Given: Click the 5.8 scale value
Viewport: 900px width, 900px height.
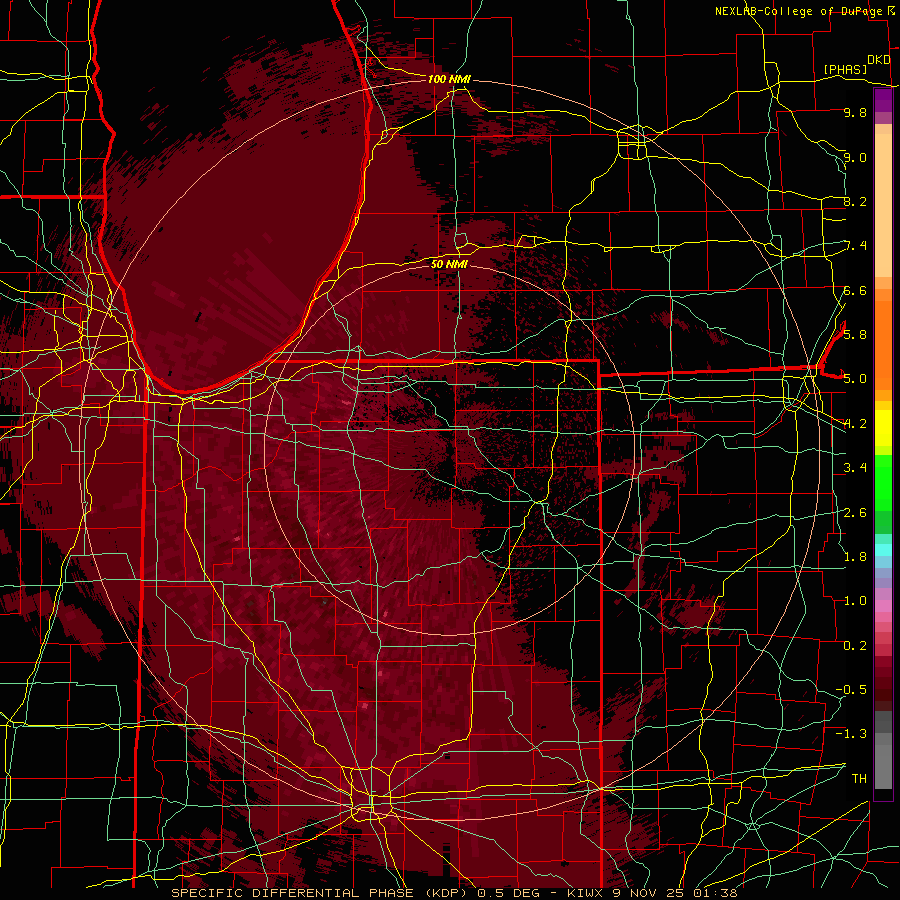Looking at the screenshot, I should (855, 334).
